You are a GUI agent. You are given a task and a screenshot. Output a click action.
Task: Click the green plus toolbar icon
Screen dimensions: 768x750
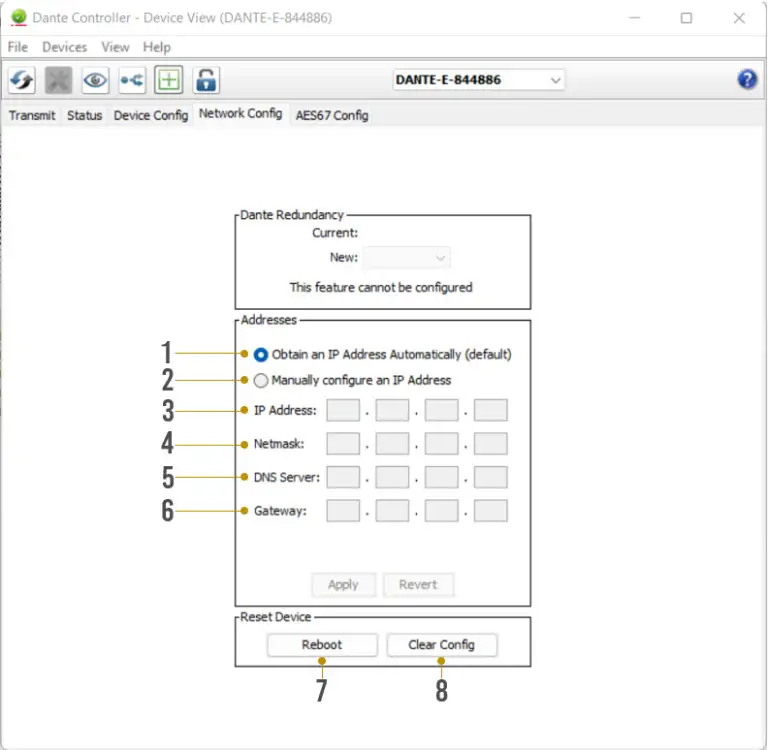(168, 80)
